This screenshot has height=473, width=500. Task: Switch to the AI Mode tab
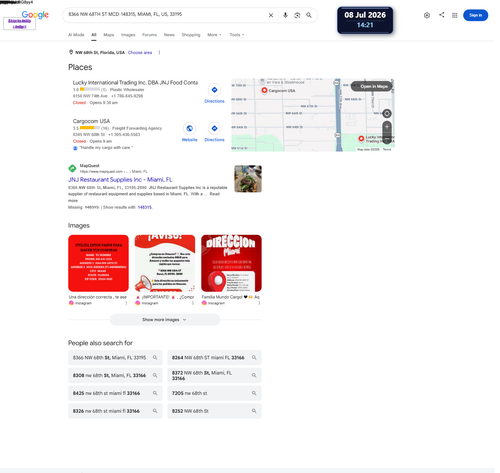coord(76,35)
